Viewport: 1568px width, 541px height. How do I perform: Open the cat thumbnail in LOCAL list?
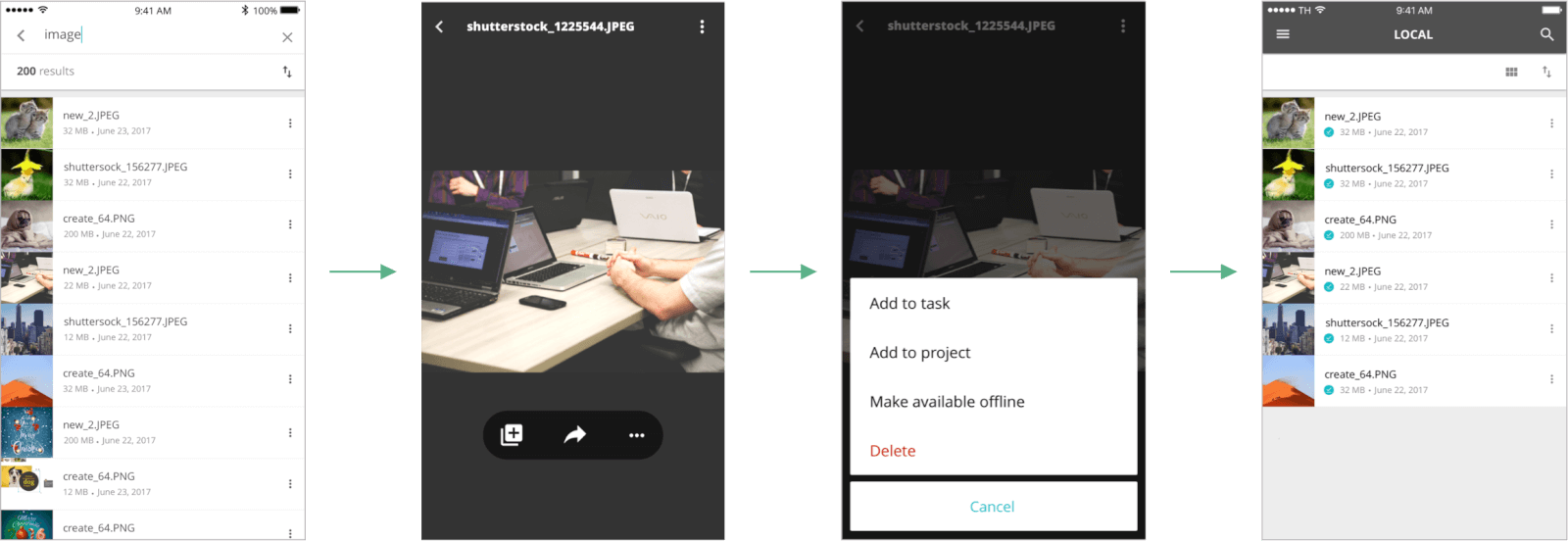[1288, 123]
